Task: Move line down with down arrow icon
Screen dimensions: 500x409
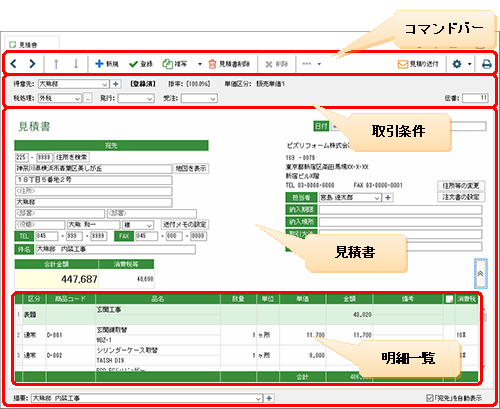Action: [x=76, y=64]
